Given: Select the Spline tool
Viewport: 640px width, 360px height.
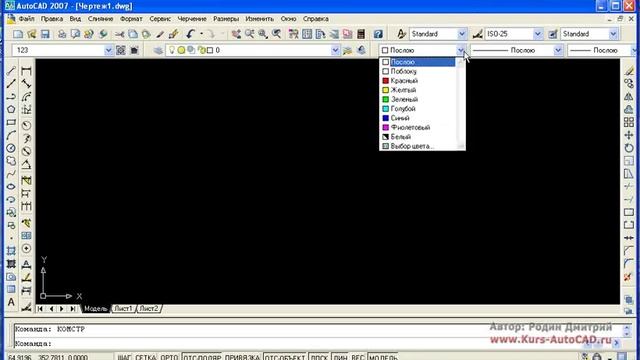Looking at the screenshot, I should pos(11,174).
